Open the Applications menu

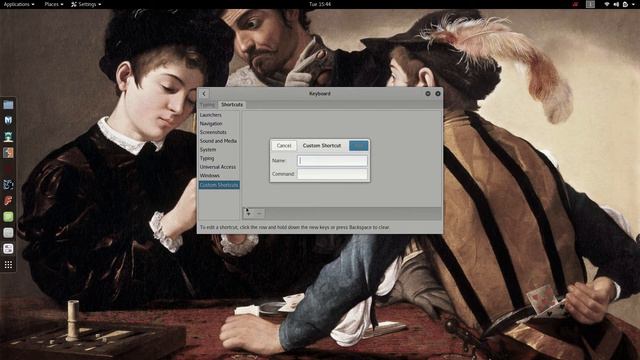tap(19, 4)
